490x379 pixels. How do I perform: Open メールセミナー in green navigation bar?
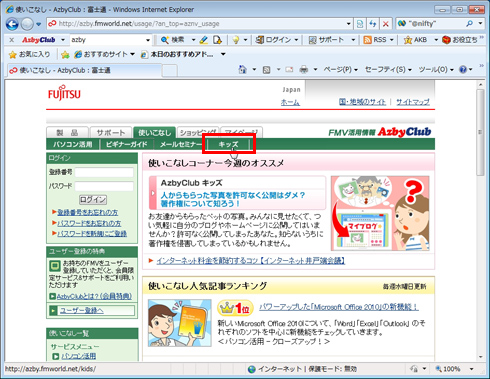pos(181,144)
